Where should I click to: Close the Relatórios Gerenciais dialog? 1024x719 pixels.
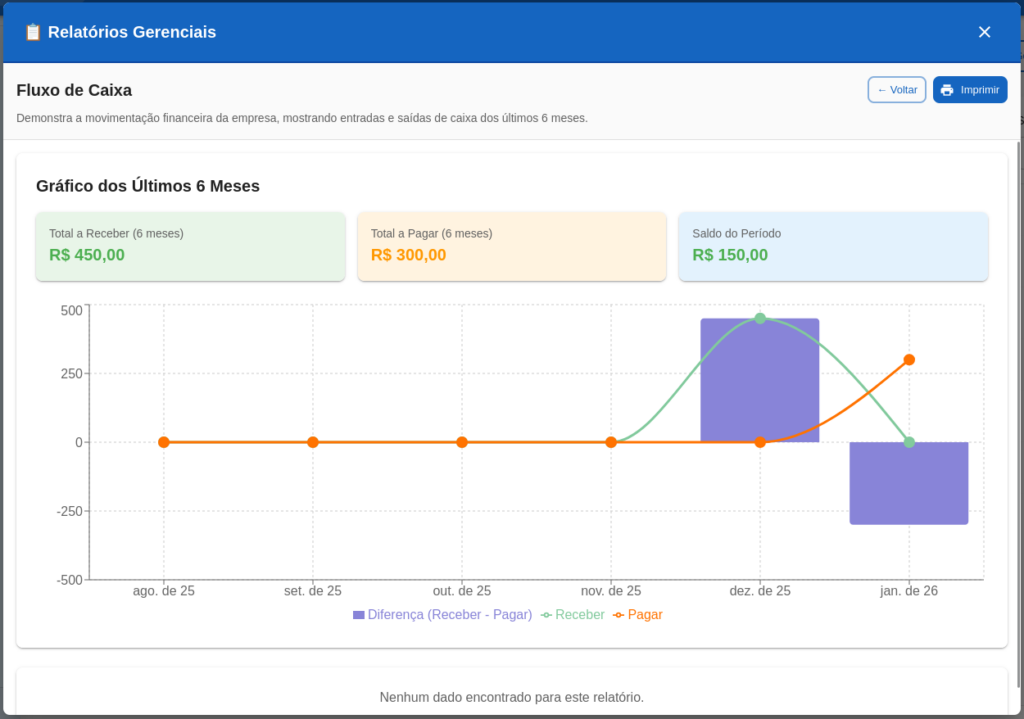tap(984, 32)
